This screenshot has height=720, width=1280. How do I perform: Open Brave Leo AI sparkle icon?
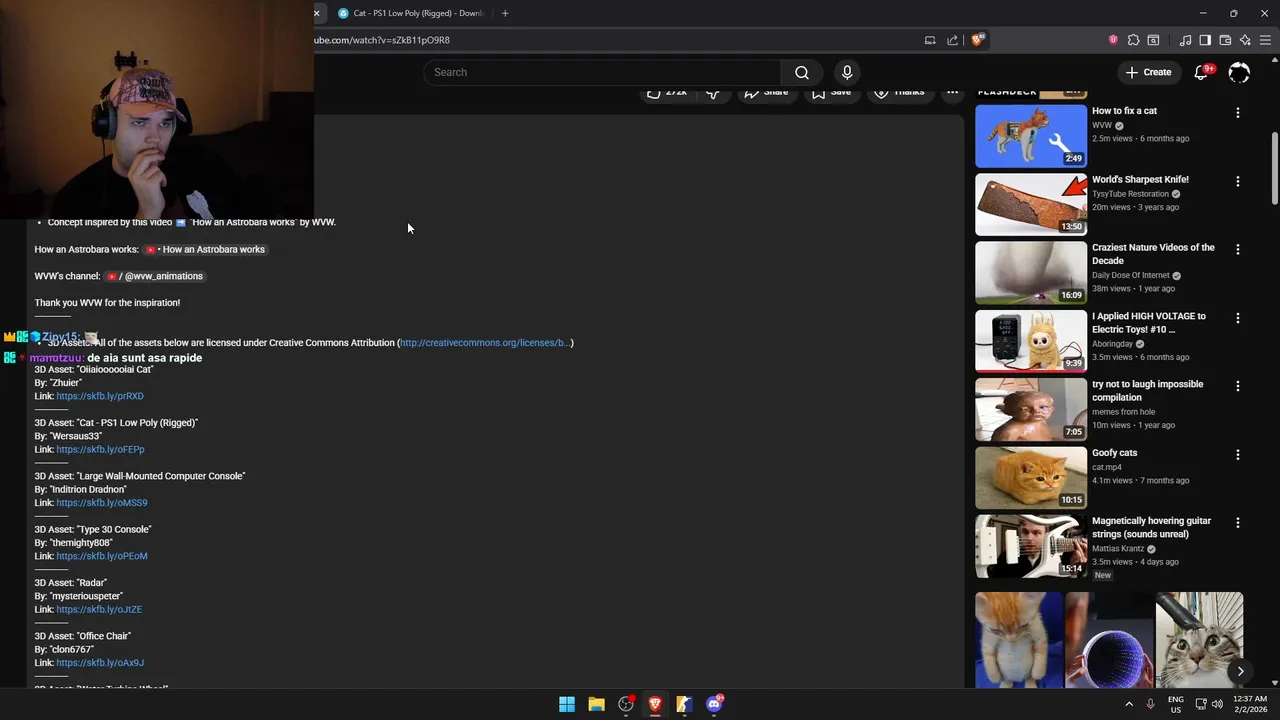click(1245, 40)
